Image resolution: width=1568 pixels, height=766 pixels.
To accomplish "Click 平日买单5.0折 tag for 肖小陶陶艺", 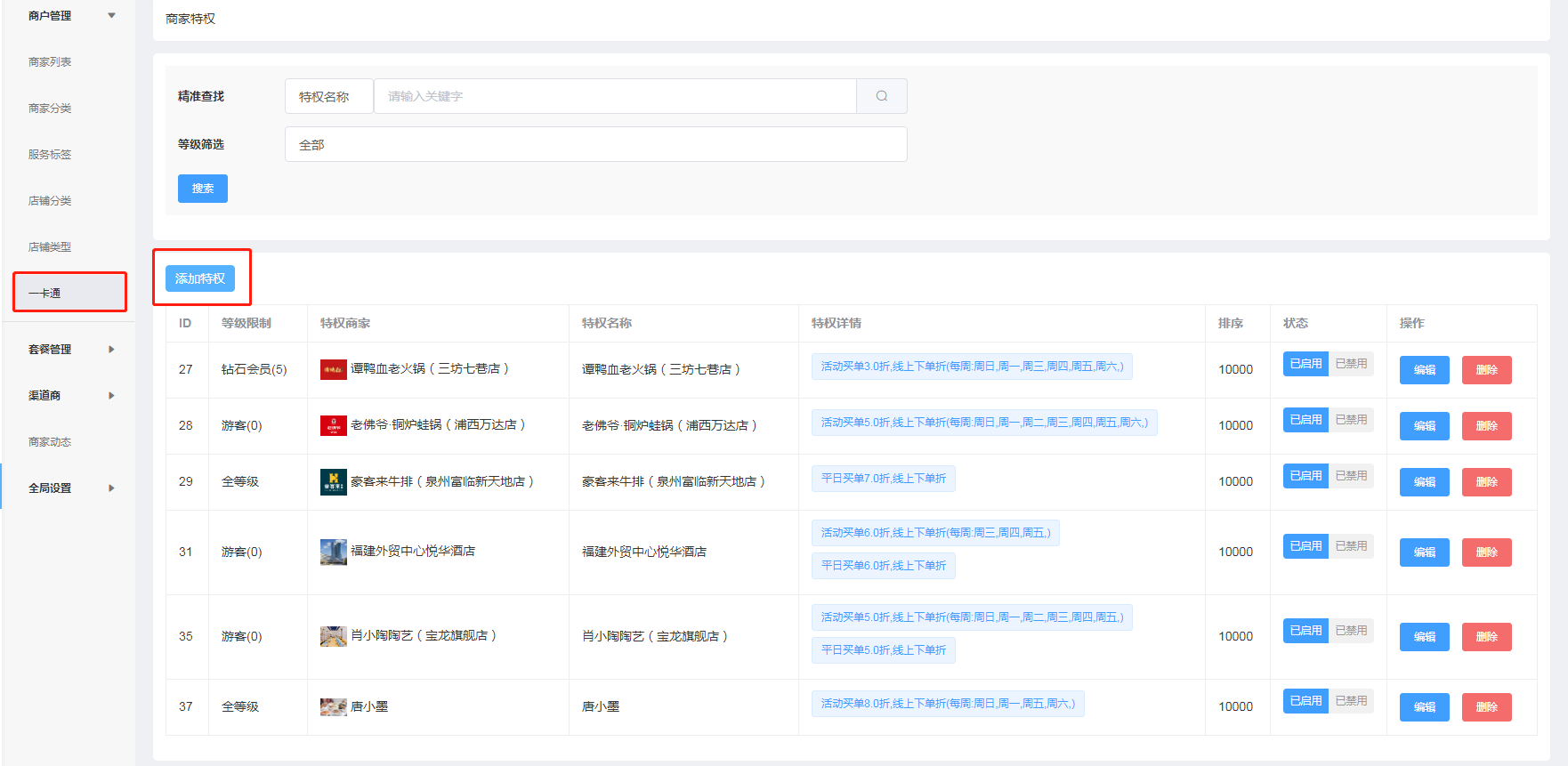I will click(x=883, y=650).
